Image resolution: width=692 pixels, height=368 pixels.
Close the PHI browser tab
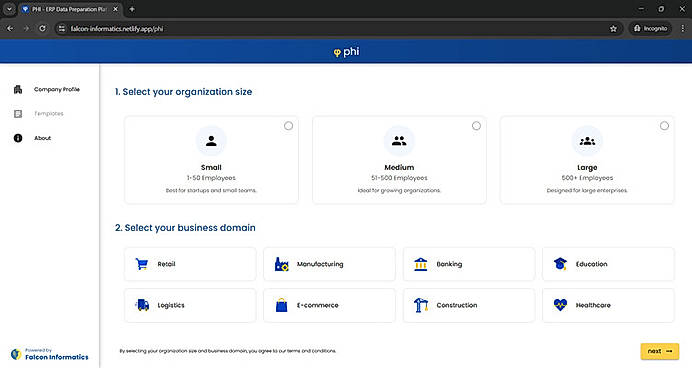pyautogui.click(x=116, y=9)
